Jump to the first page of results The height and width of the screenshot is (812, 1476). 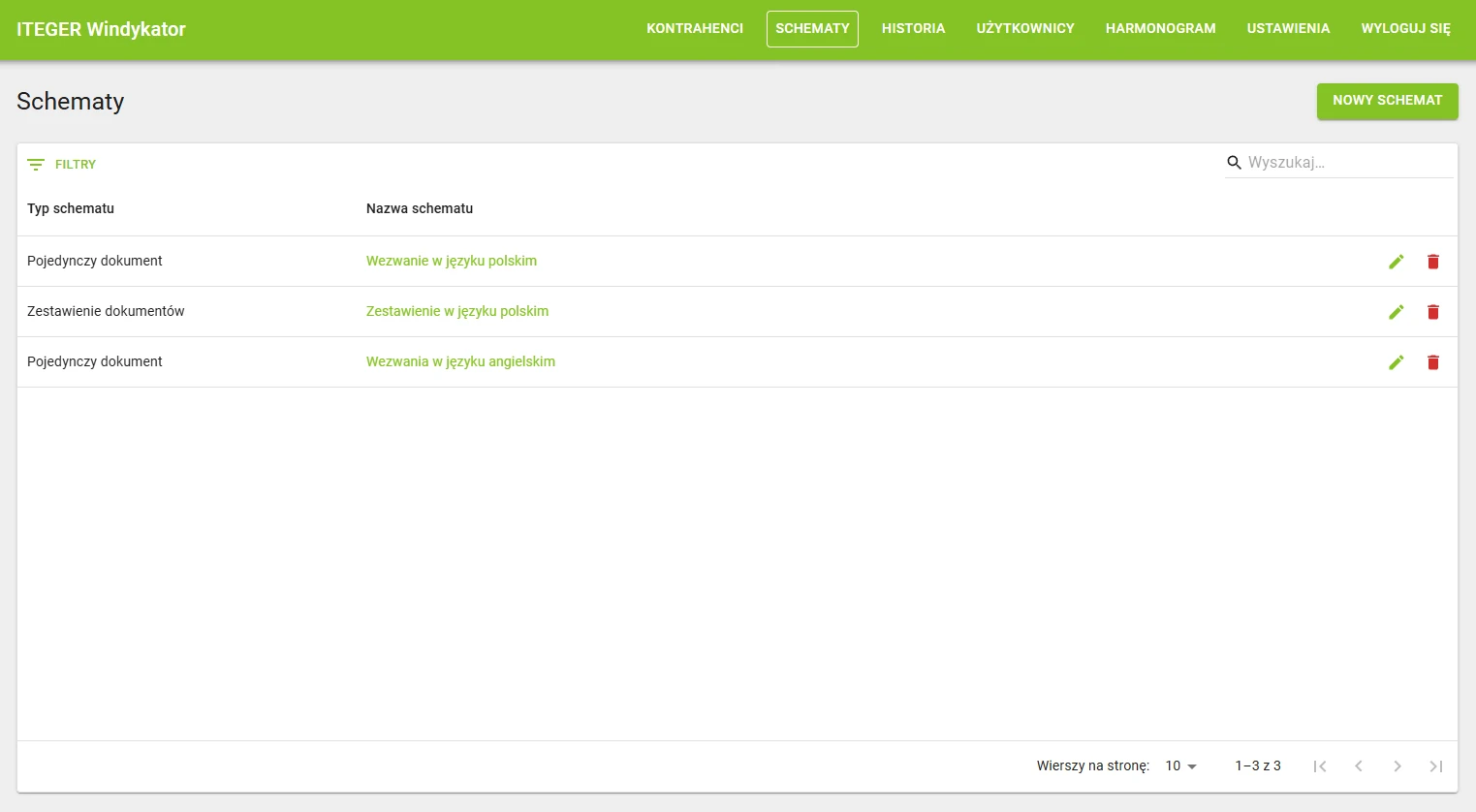tap(1320, 766)
